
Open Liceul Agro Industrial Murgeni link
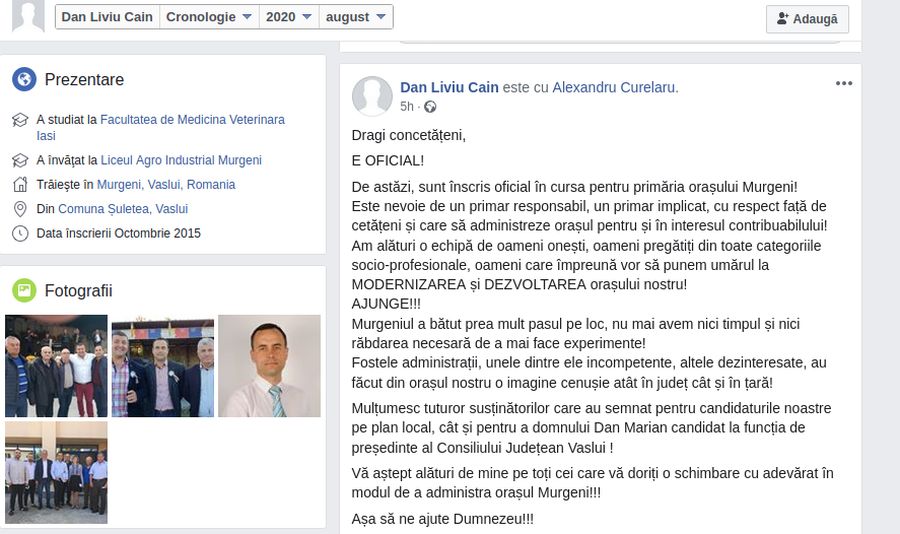pos(181,160)
